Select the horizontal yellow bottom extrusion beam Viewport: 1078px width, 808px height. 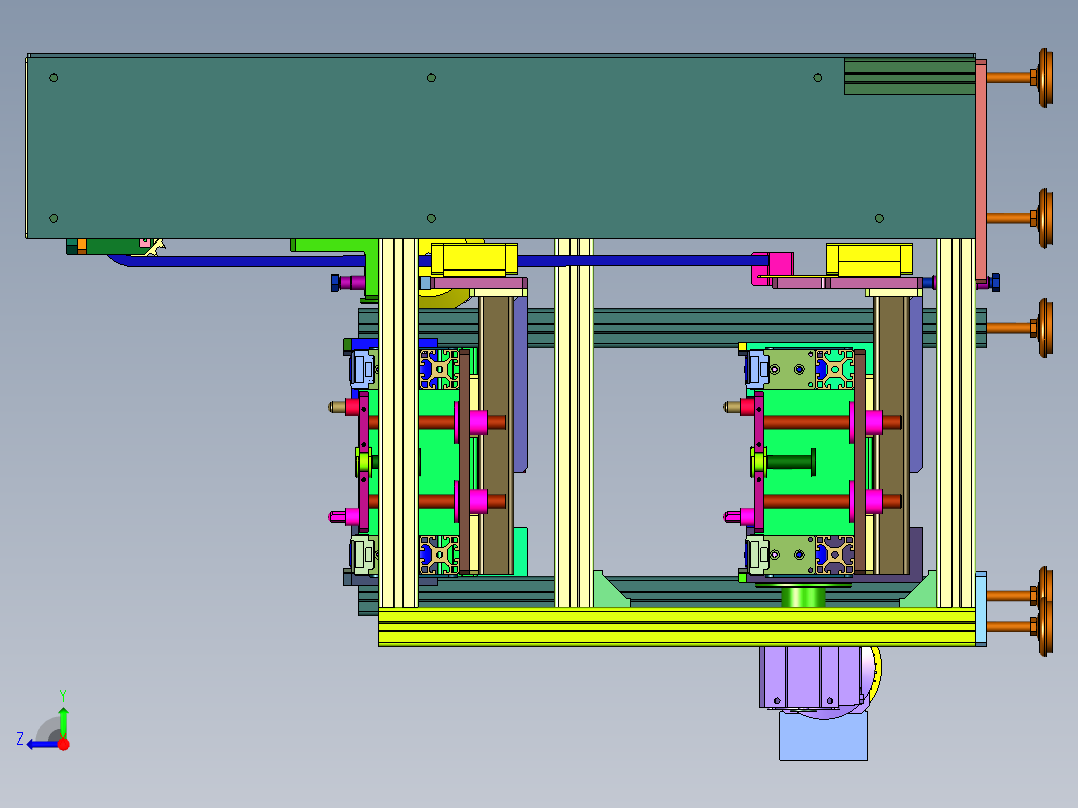(x=677, y=627)
